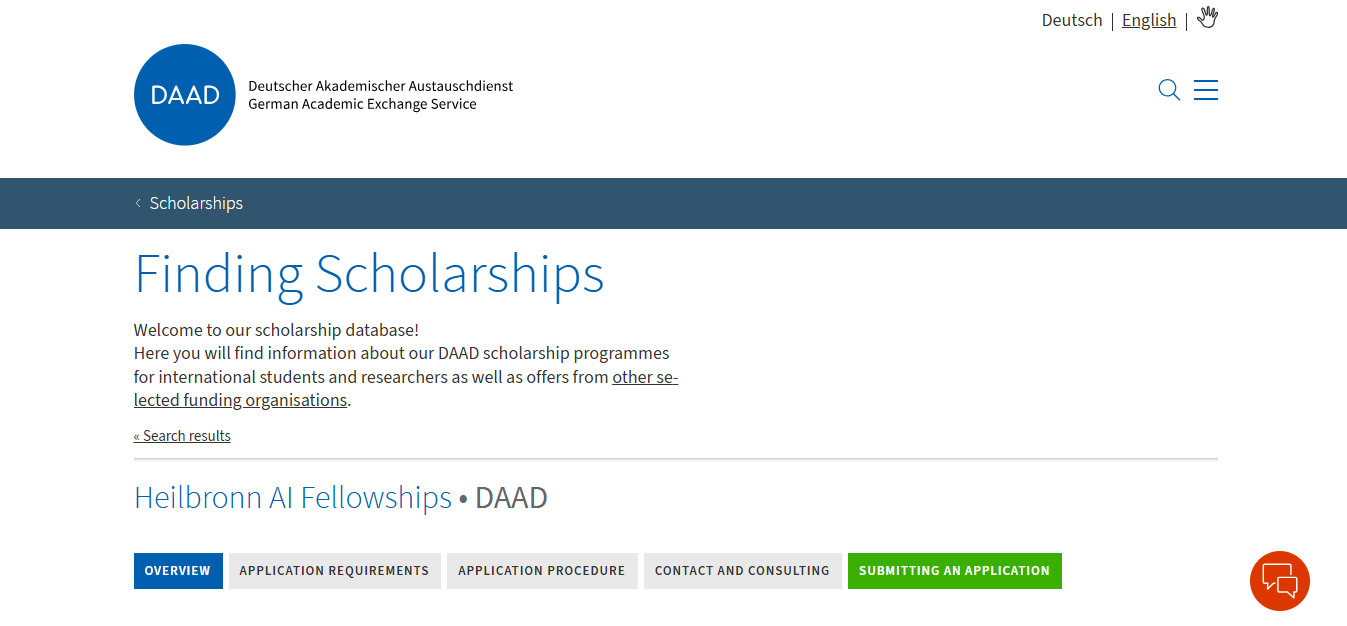This screenshot has width=1347, height=626.
Task: Open the Application Procedure tab
Action: click(542, 571)
